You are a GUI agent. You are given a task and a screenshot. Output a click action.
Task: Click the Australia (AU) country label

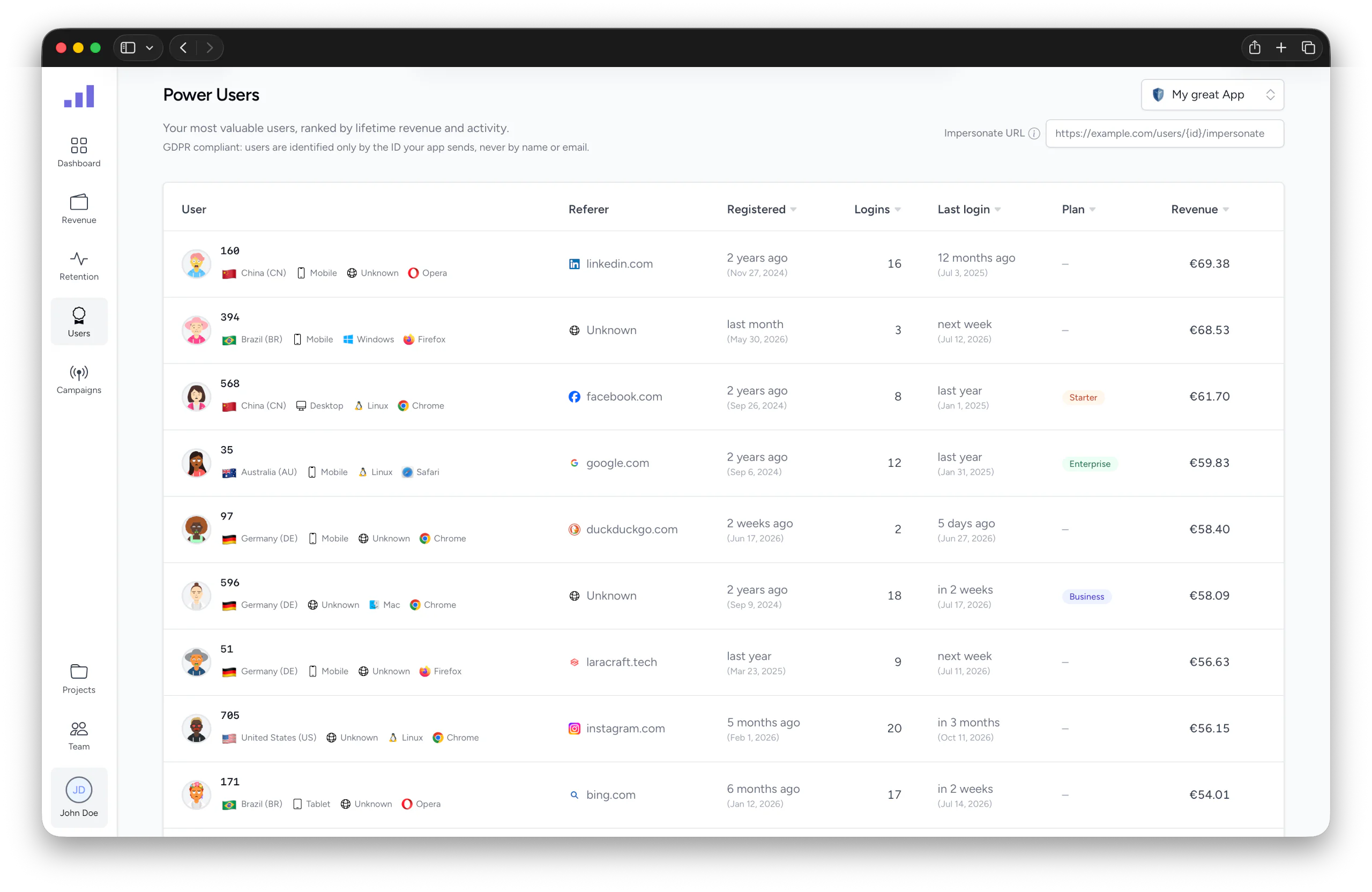(269, 472)
